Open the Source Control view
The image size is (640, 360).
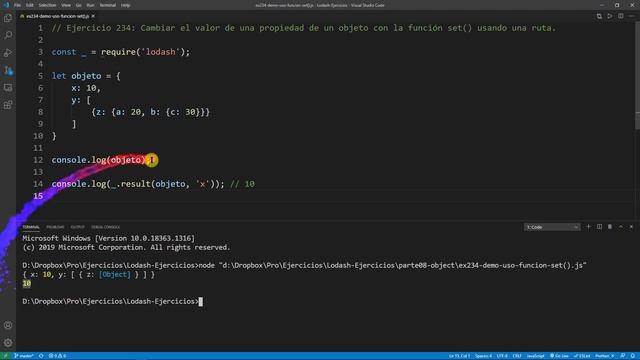click(8, 70)
